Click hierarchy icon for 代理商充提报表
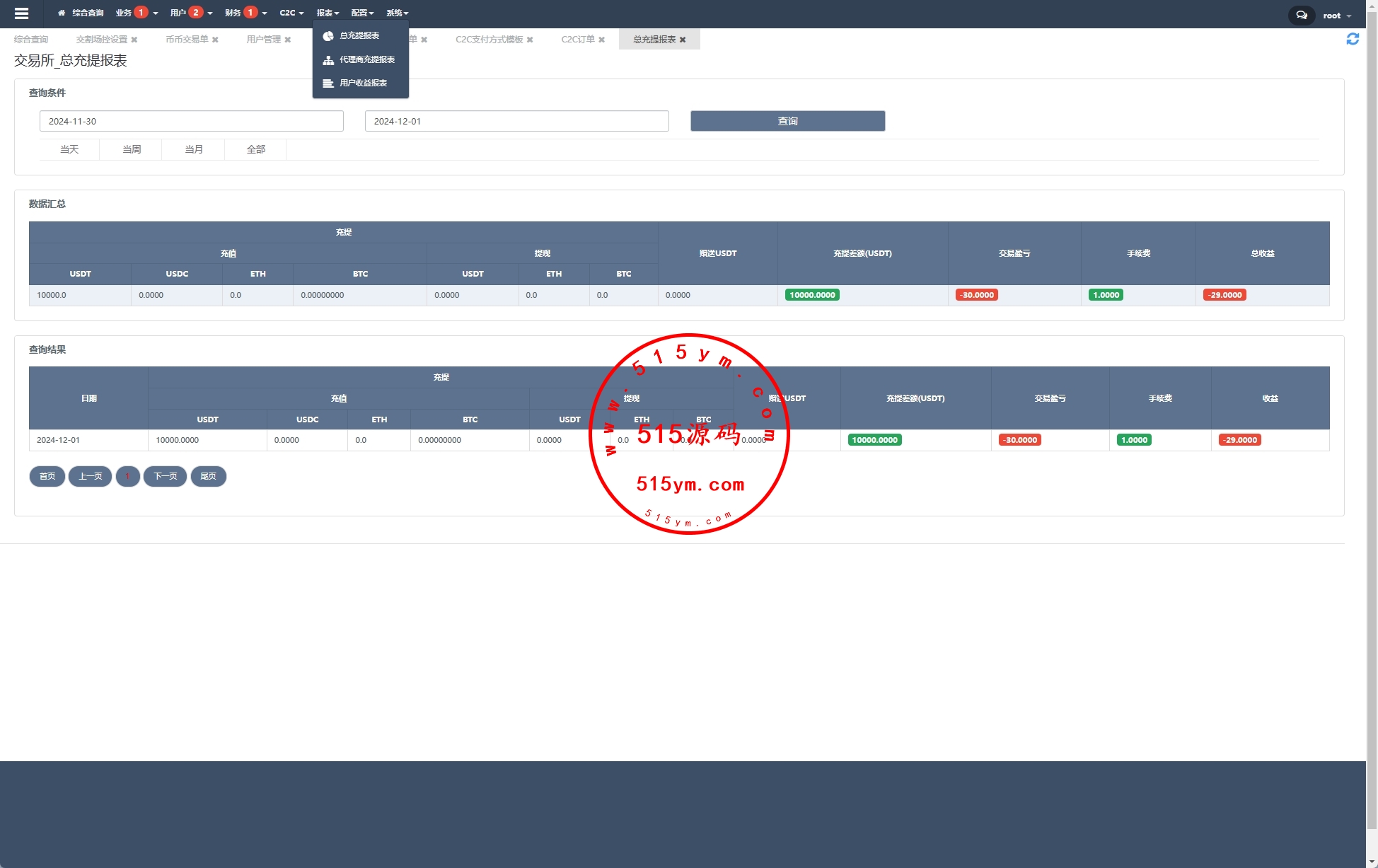Viewport: 1378px width, 868px height. coord(328,60)
